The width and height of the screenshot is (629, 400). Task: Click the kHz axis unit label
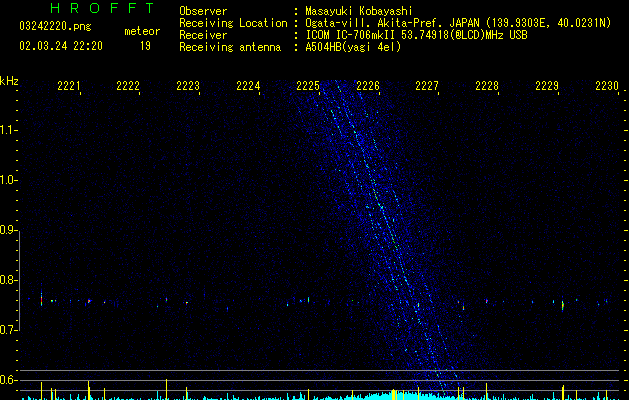9,81
